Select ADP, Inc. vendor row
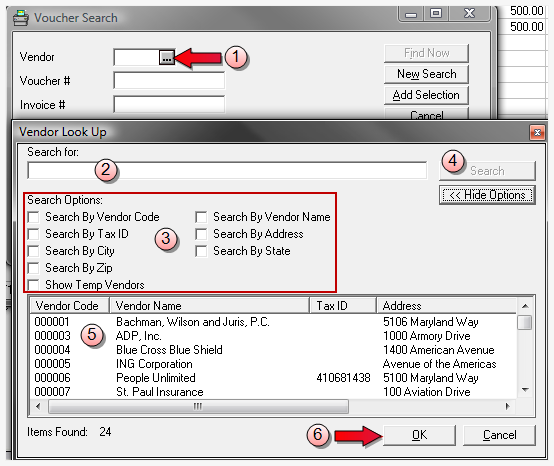This screenshot has height=466, width=554. (x=273, y=336)
